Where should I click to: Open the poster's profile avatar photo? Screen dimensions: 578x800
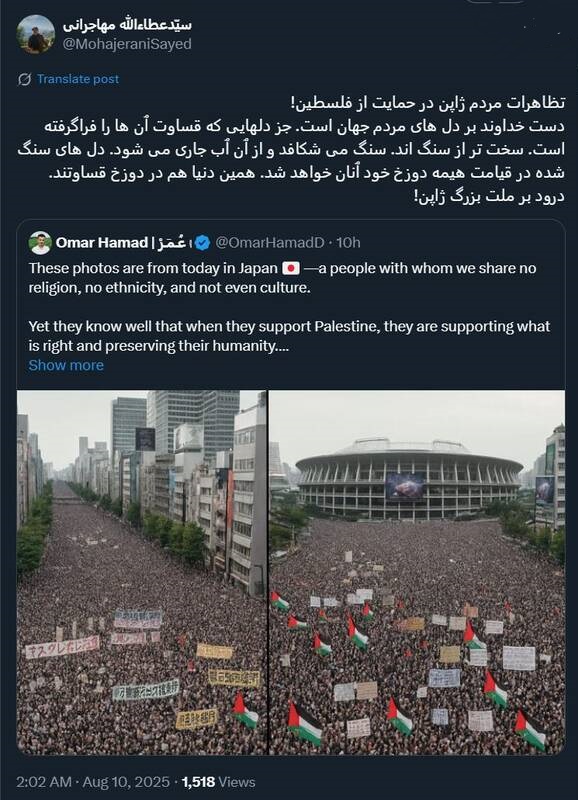35,34
